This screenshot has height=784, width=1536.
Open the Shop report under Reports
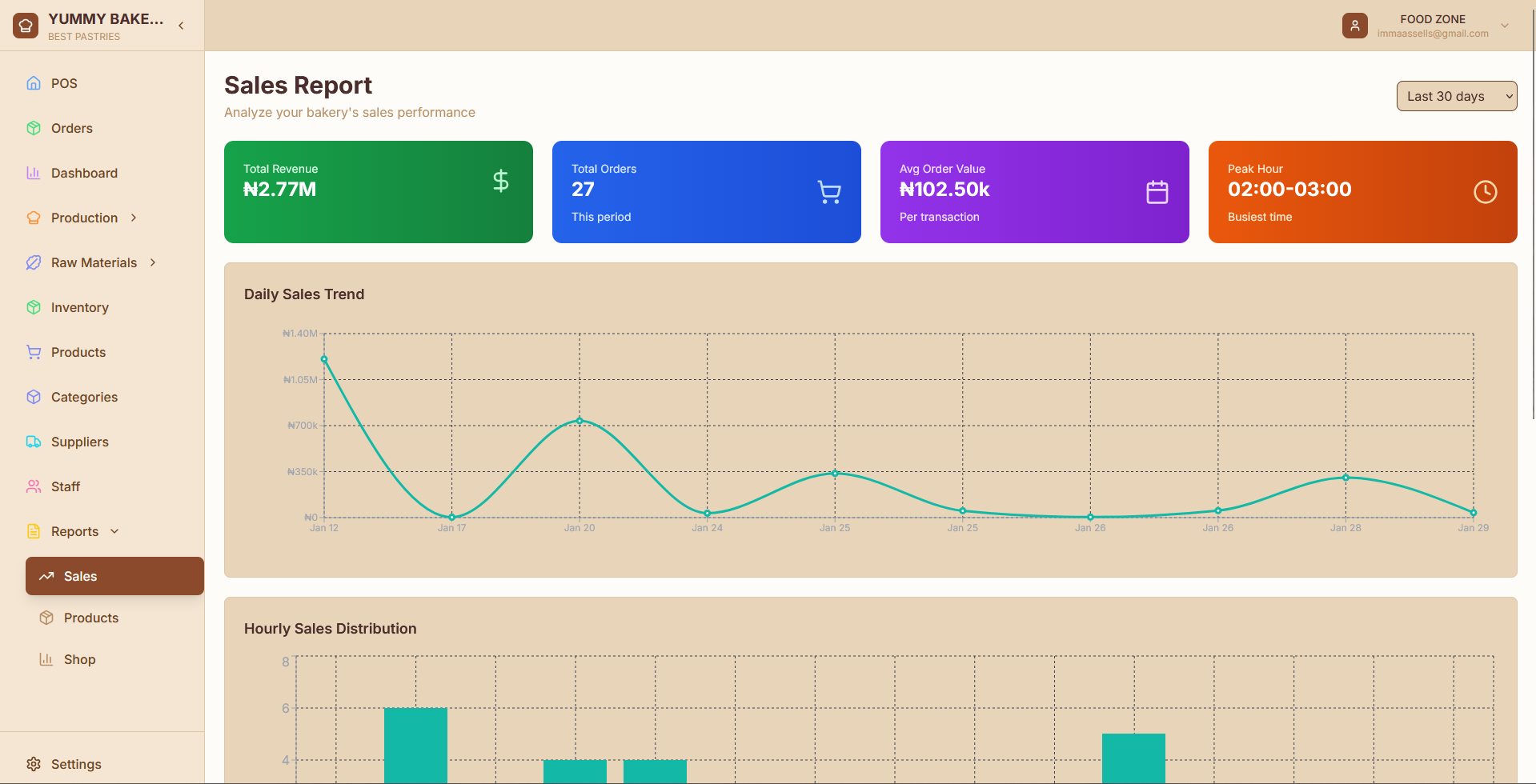pyautogui.click(x=79, y=659)
